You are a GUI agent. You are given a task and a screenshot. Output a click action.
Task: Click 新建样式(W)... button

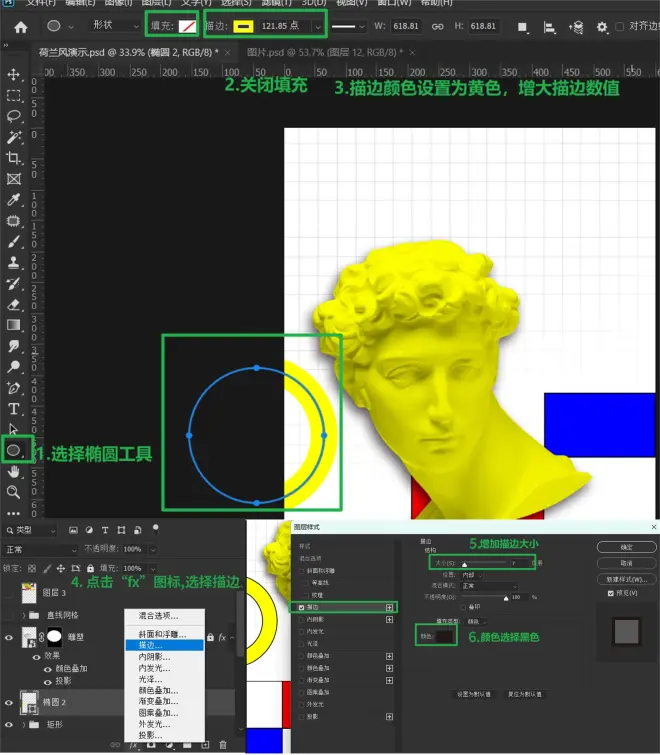[x=627, y=579]
